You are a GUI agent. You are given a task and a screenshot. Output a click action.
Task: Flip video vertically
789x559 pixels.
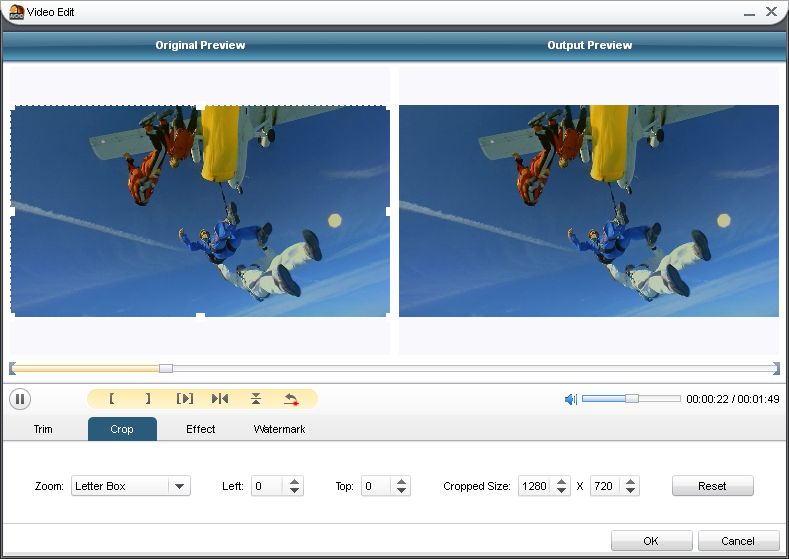coord(256,398)
